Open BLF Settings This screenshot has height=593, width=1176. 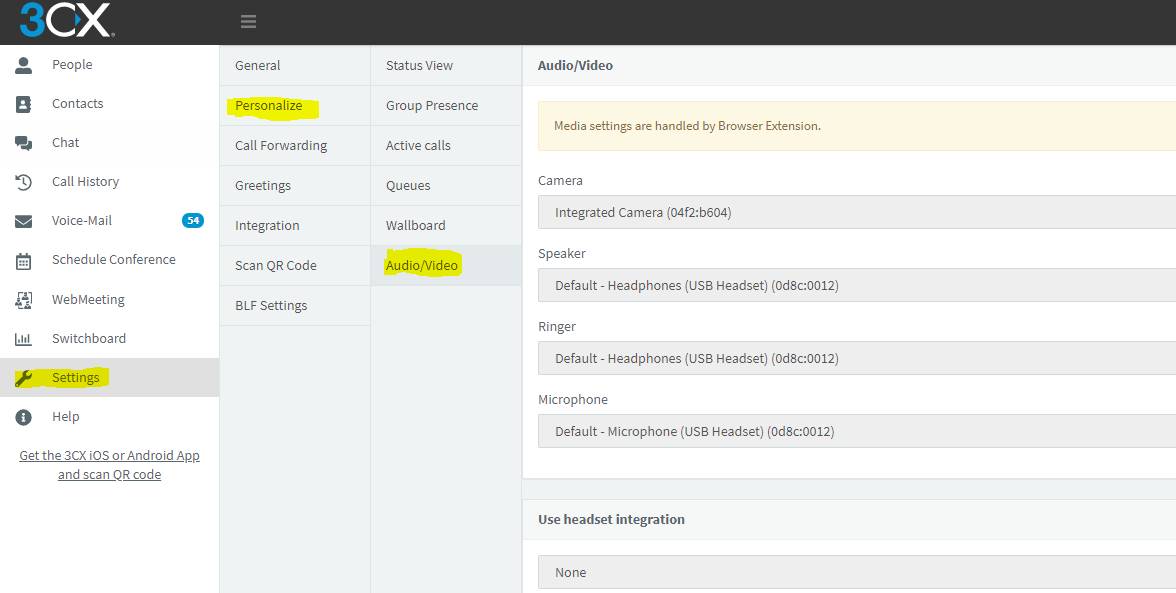[295, 305]
